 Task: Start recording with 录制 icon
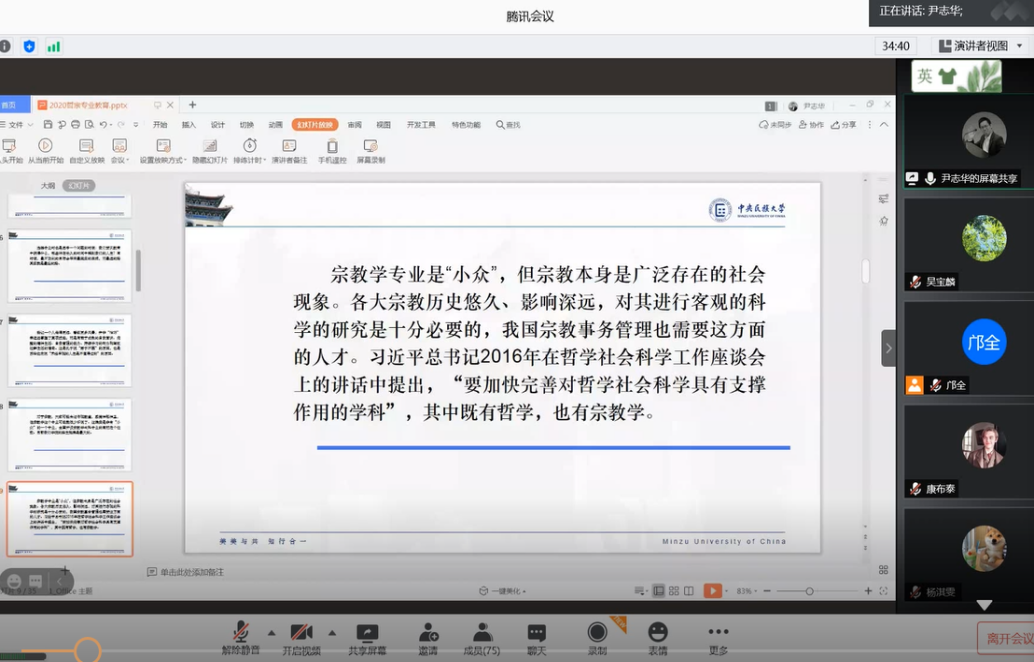pyautogui.click(x=597, y=637)
